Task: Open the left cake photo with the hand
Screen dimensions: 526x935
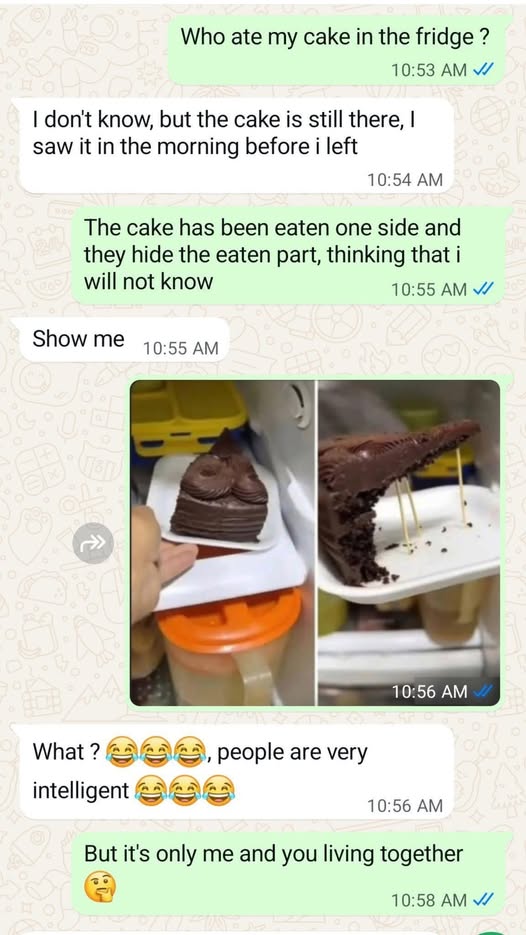Action: (222, 543)
